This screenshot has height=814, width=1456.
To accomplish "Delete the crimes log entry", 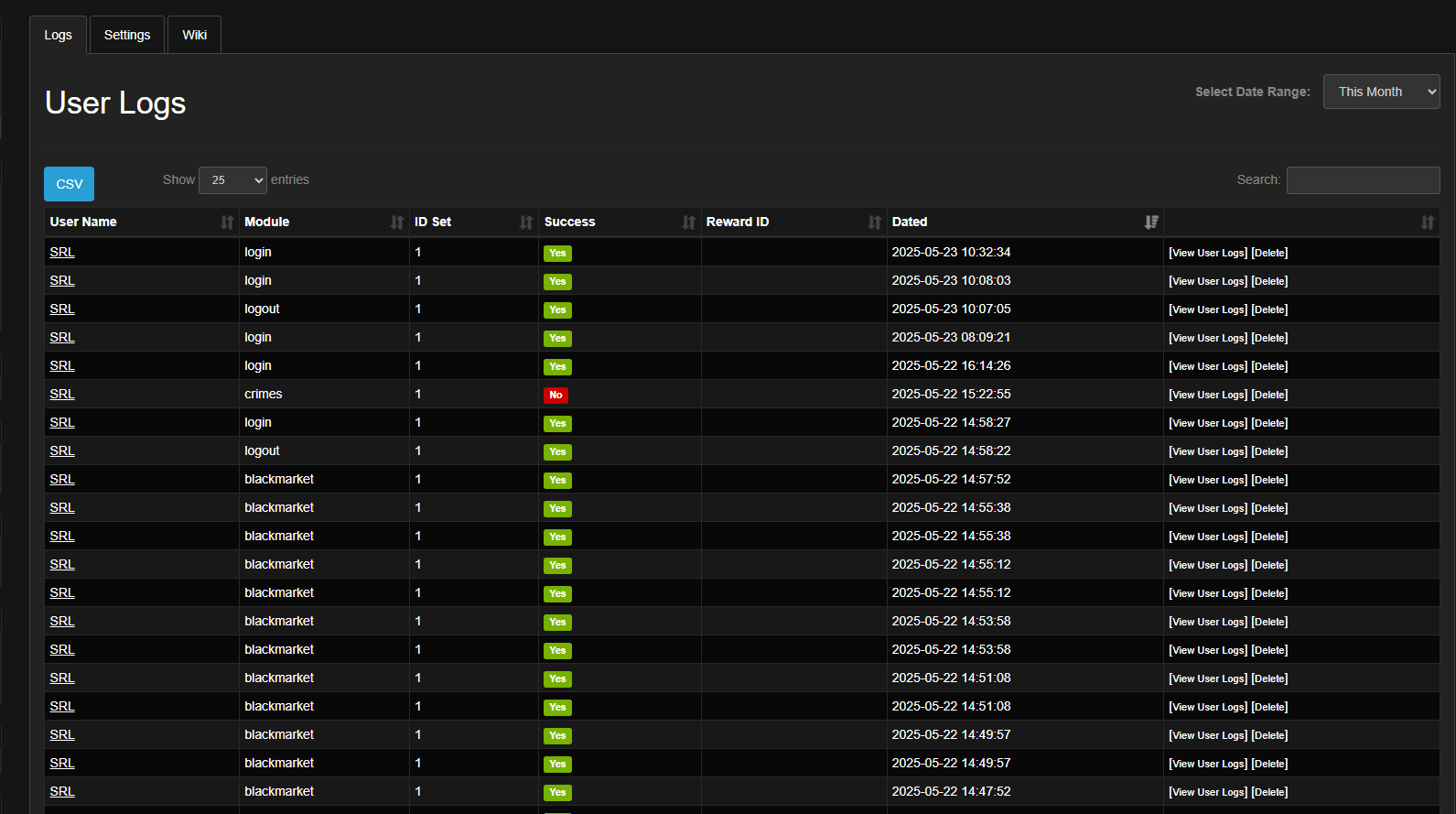I will (1269, 395).
